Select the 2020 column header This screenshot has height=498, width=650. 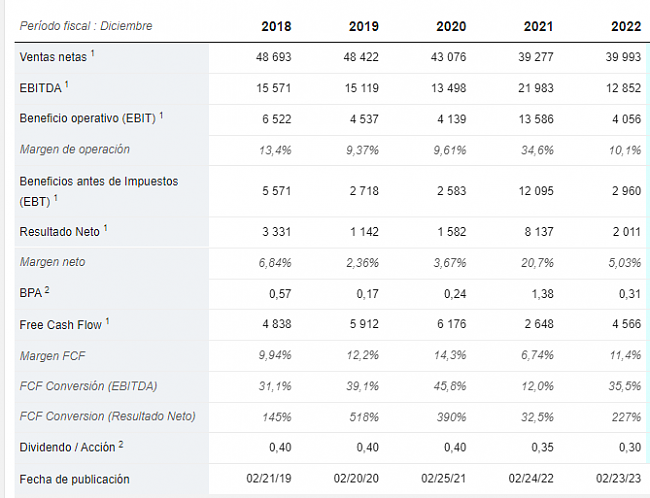point(451,27)
